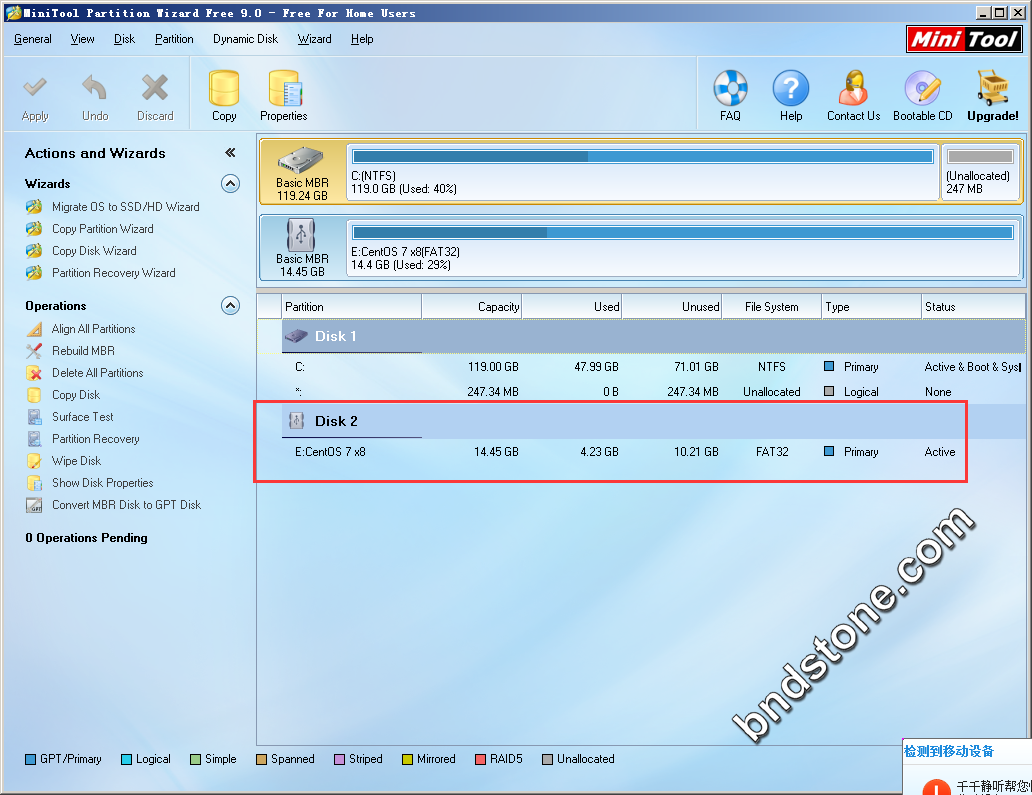This screenshot has width=1032, height=795.
Task: Open Show Disk Properties
Action: [x=103, y=483]
